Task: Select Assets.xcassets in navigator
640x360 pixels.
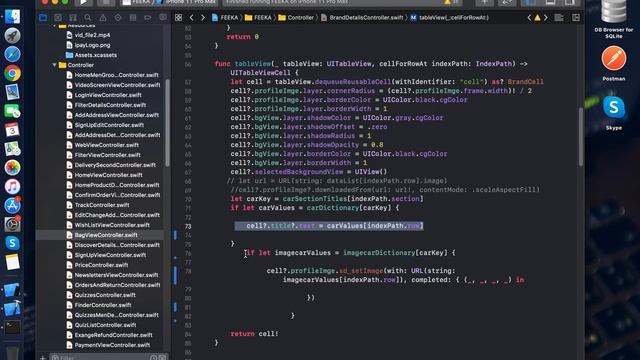Action: [x=96, y=55]
